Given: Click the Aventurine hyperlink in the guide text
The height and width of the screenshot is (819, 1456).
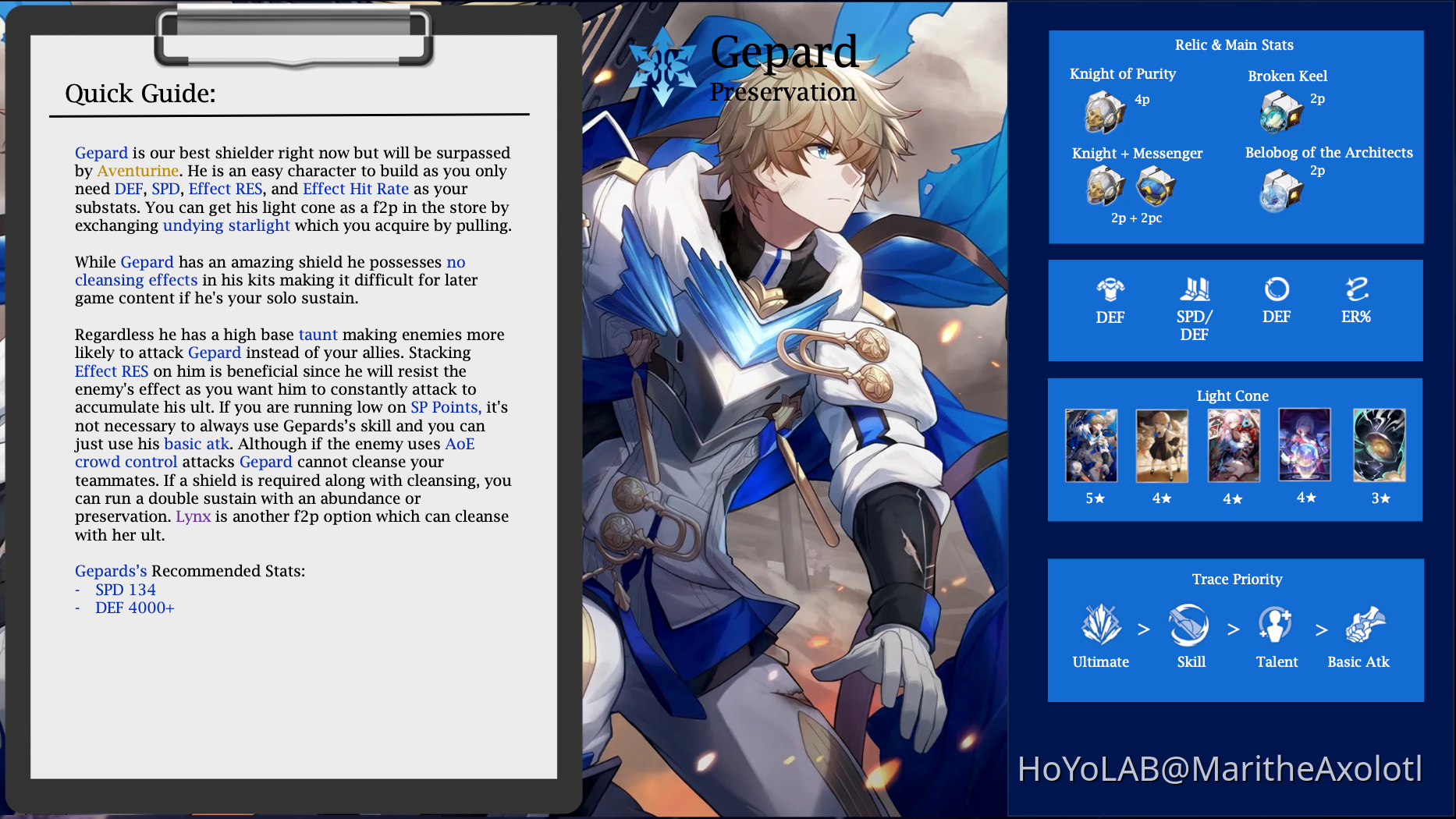Looking at the screenshot, I should [x=137, y=171].
